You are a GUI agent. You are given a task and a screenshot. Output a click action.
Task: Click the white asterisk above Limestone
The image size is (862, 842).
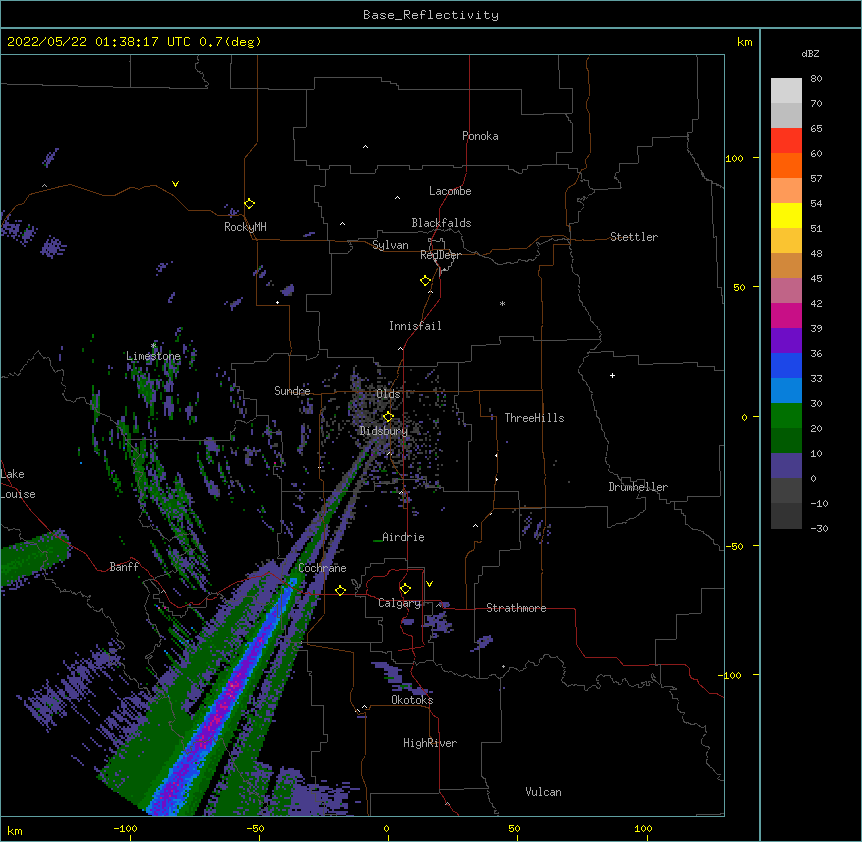pyautogui.click(x=154, y=346)
